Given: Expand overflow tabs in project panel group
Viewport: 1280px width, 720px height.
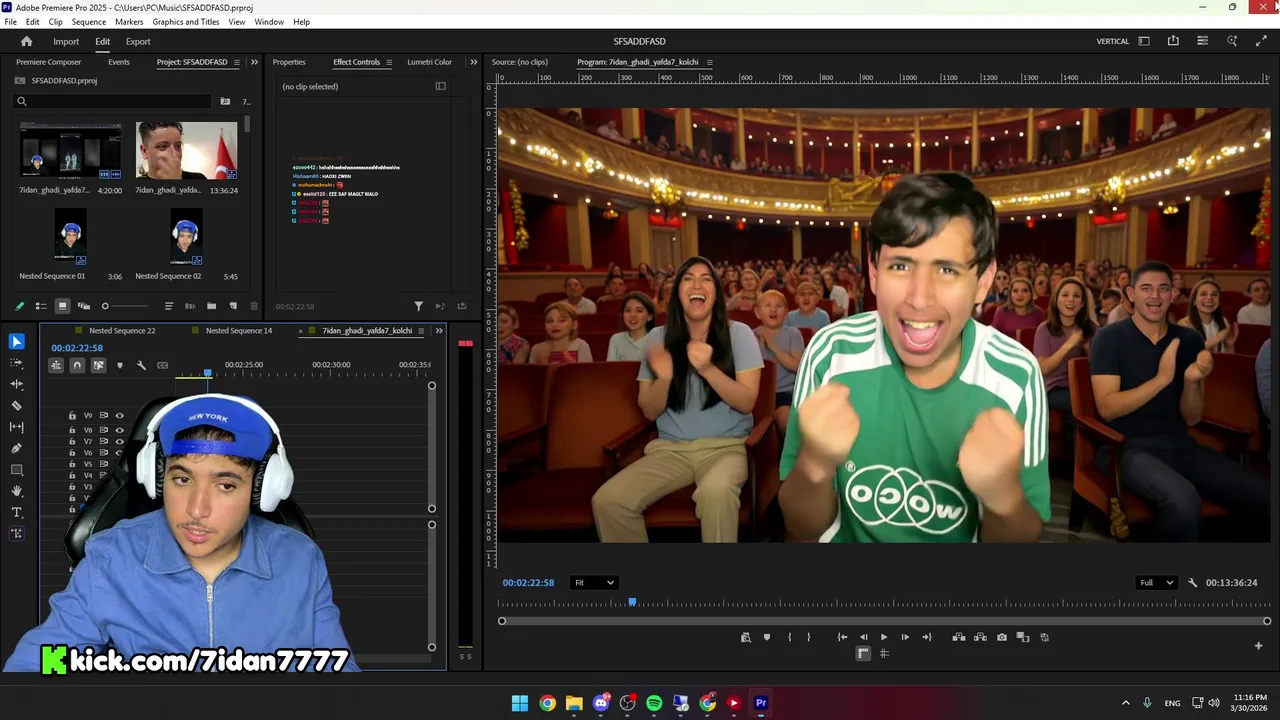Looking at the screenshot, I should click(x=254, y=62).
